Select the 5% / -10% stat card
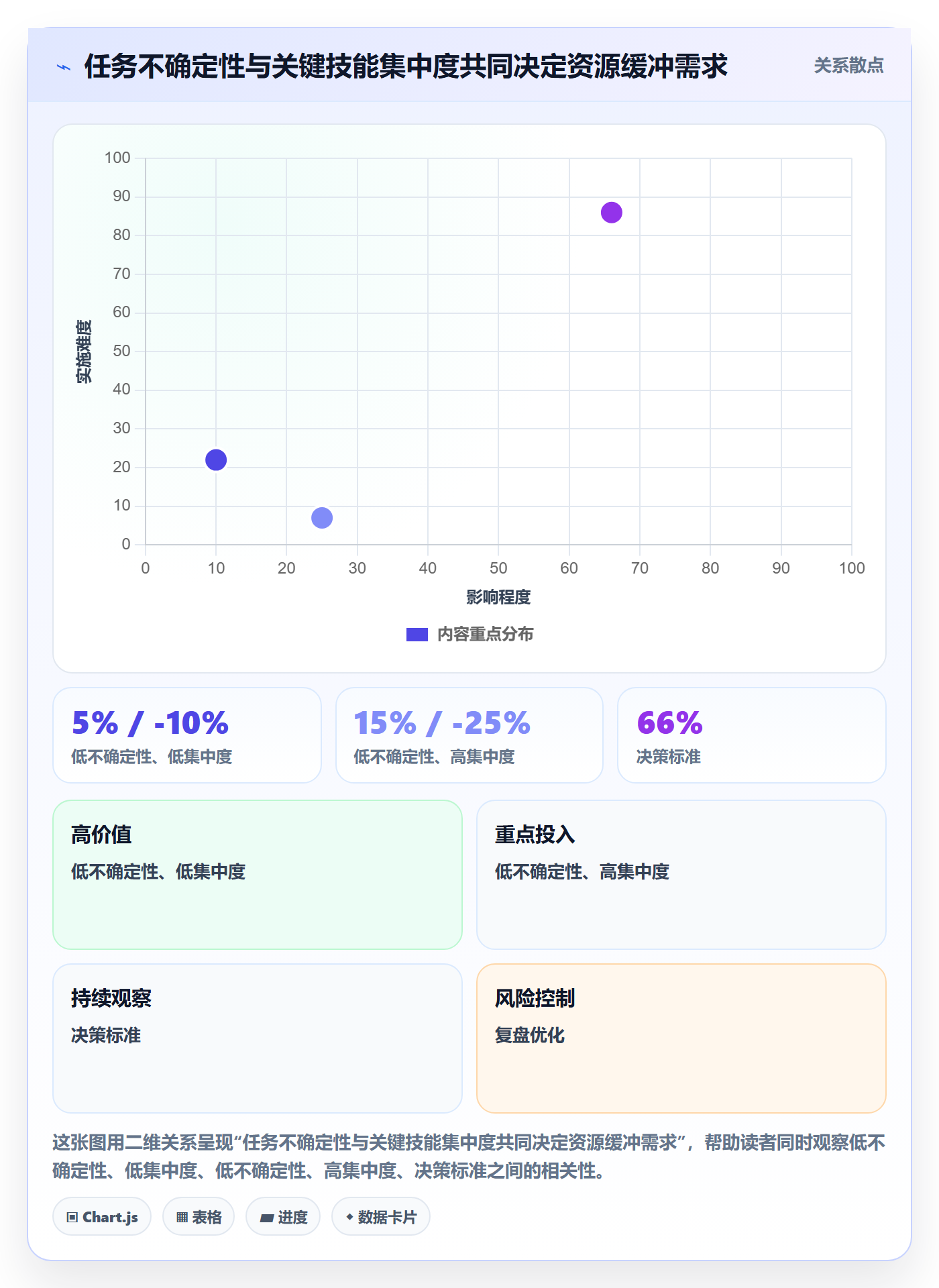The image size is (939, 1288). click(x=187, y=735)
